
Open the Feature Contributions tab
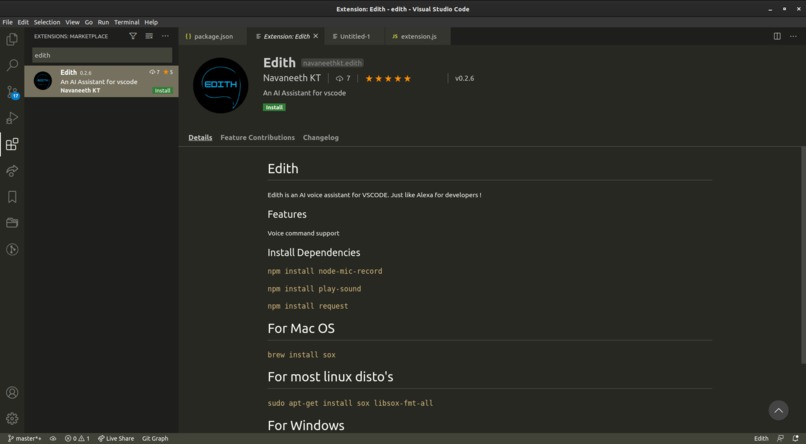[258, 138]
